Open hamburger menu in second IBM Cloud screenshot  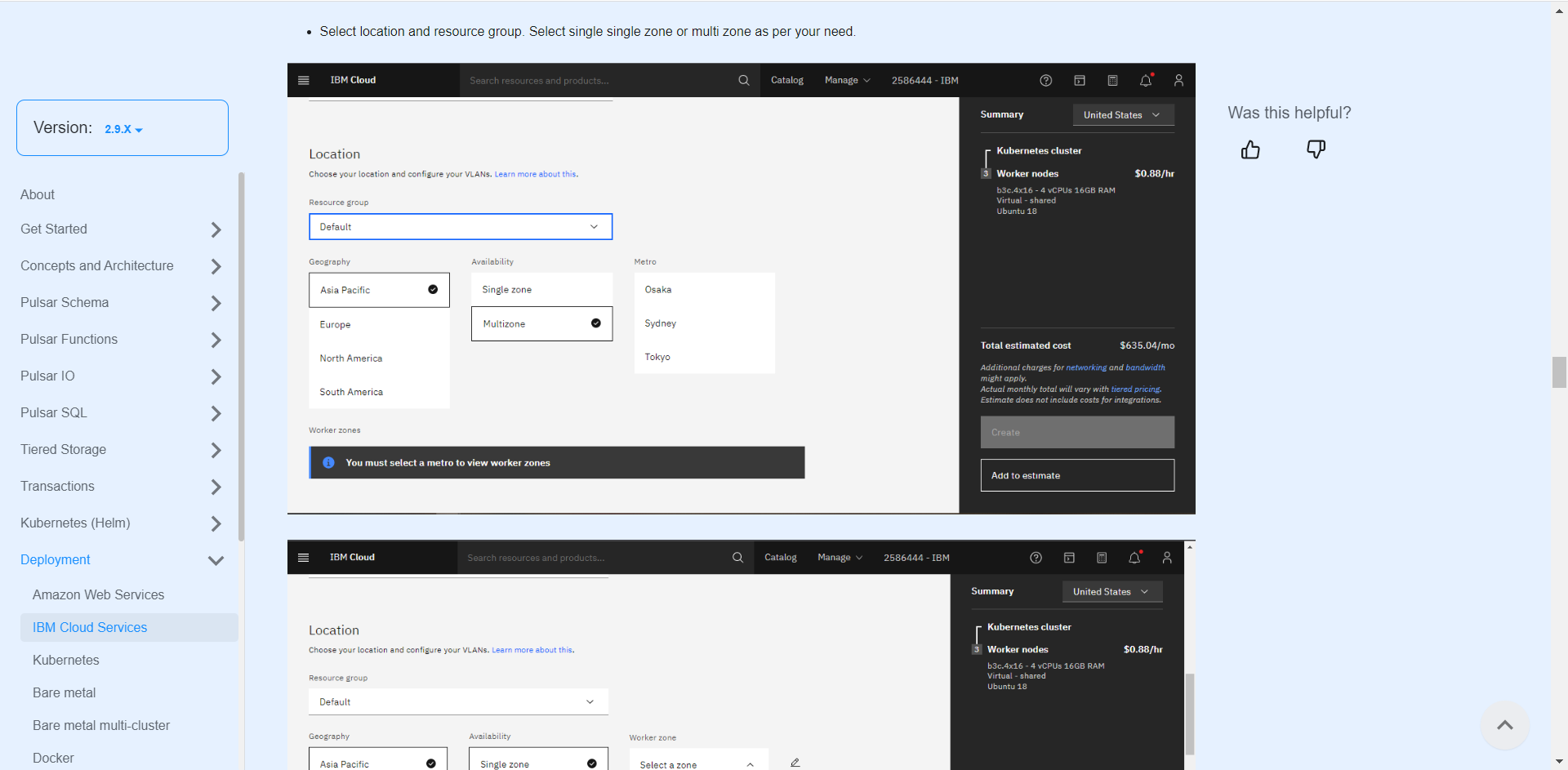304,557
